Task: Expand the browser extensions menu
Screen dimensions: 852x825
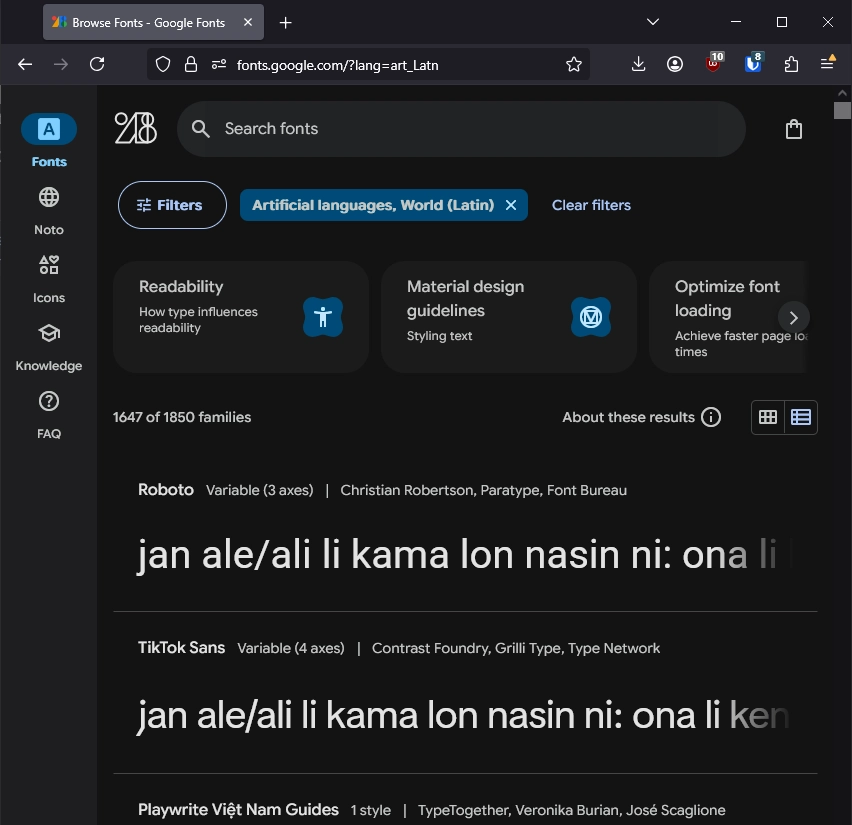Action: click(791, 63)
